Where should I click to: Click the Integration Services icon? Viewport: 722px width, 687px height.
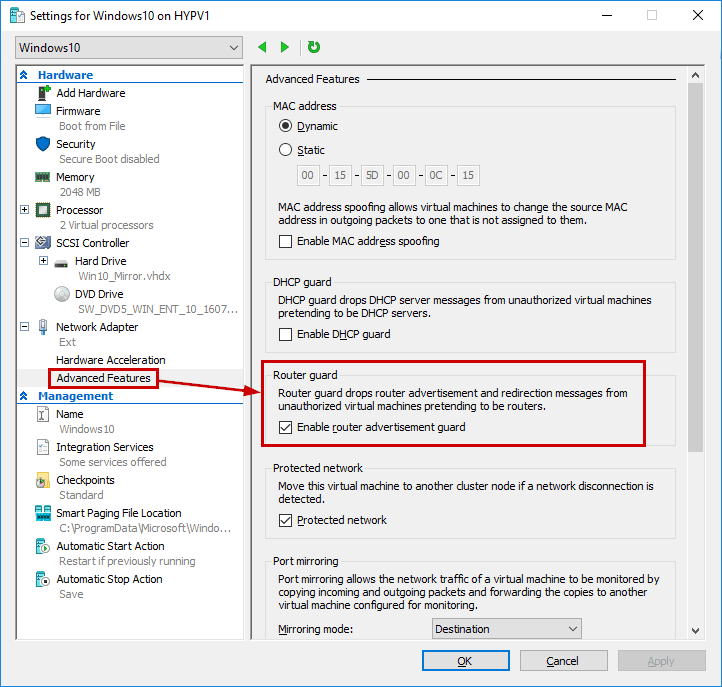[x=43, y=447]
